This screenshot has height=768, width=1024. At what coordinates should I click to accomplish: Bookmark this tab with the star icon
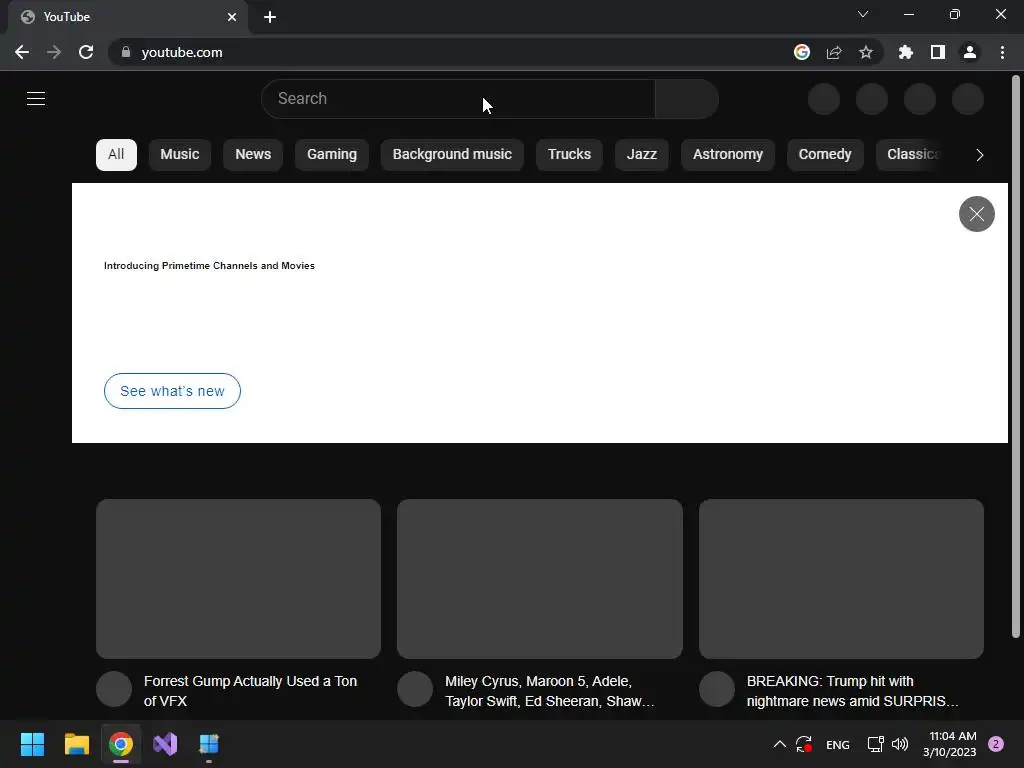[866, 52]
